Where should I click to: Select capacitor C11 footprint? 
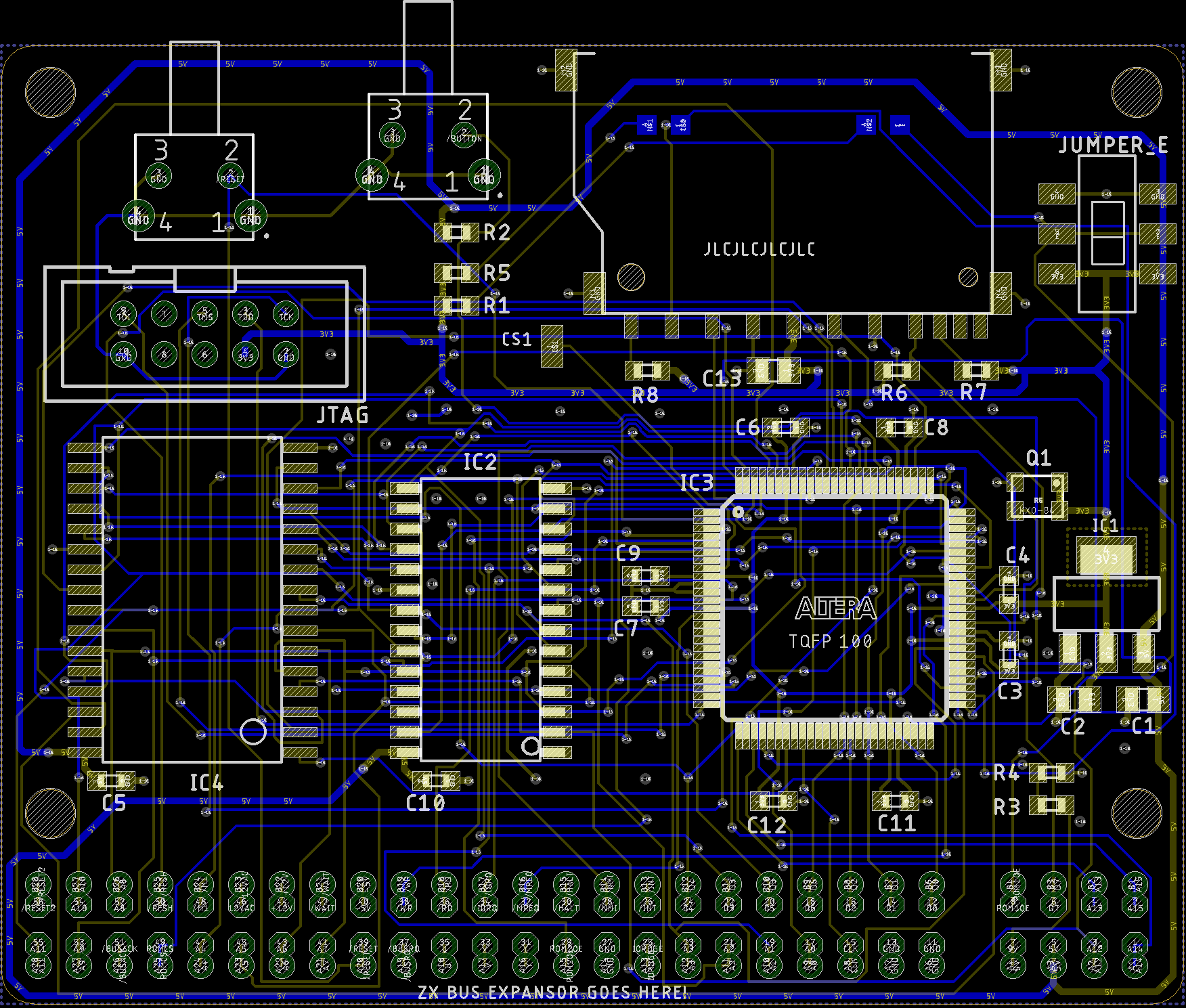point(896,802)
